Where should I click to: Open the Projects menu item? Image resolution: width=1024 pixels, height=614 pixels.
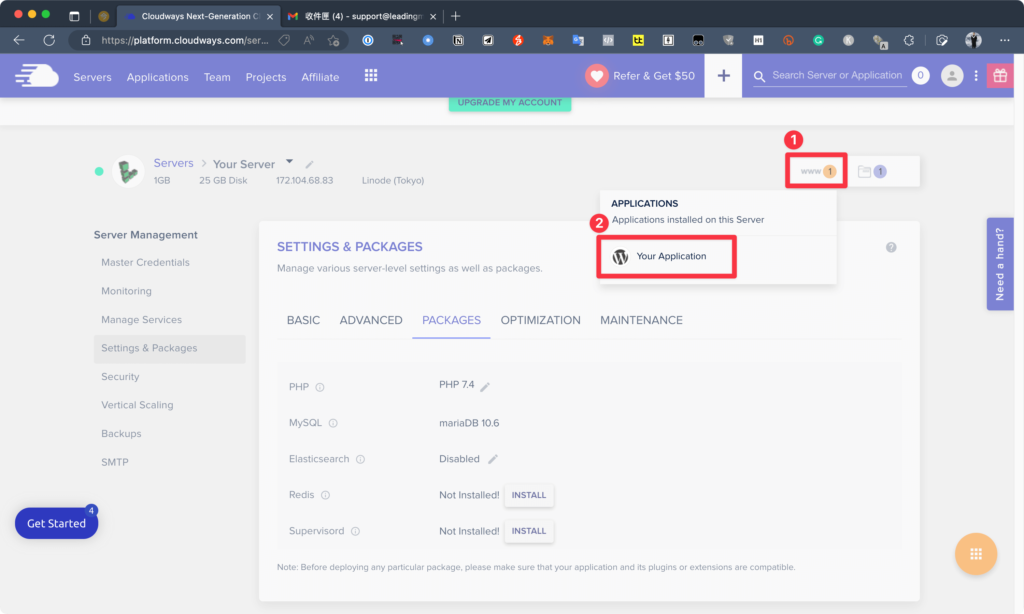click(x=266, y=77)
